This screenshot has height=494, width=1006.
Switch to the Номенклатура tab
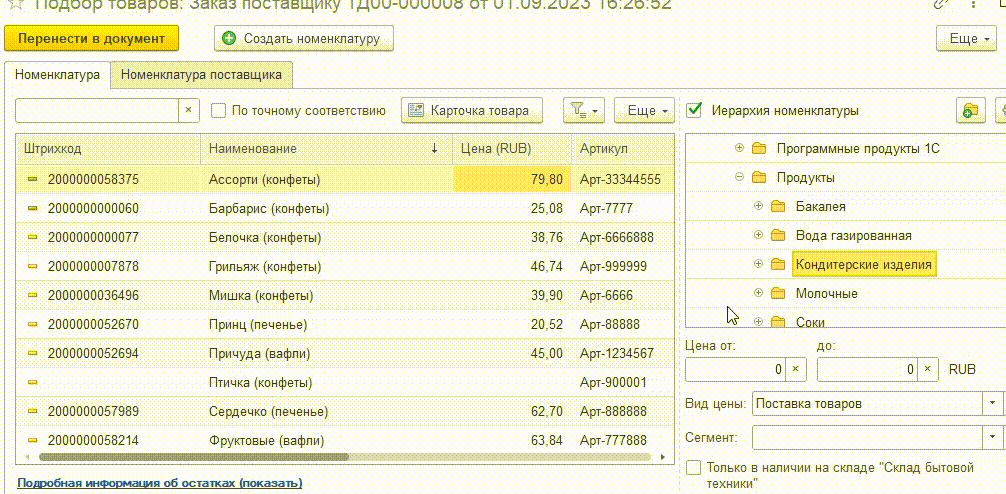pyautogui.click(x=57, y=74)
